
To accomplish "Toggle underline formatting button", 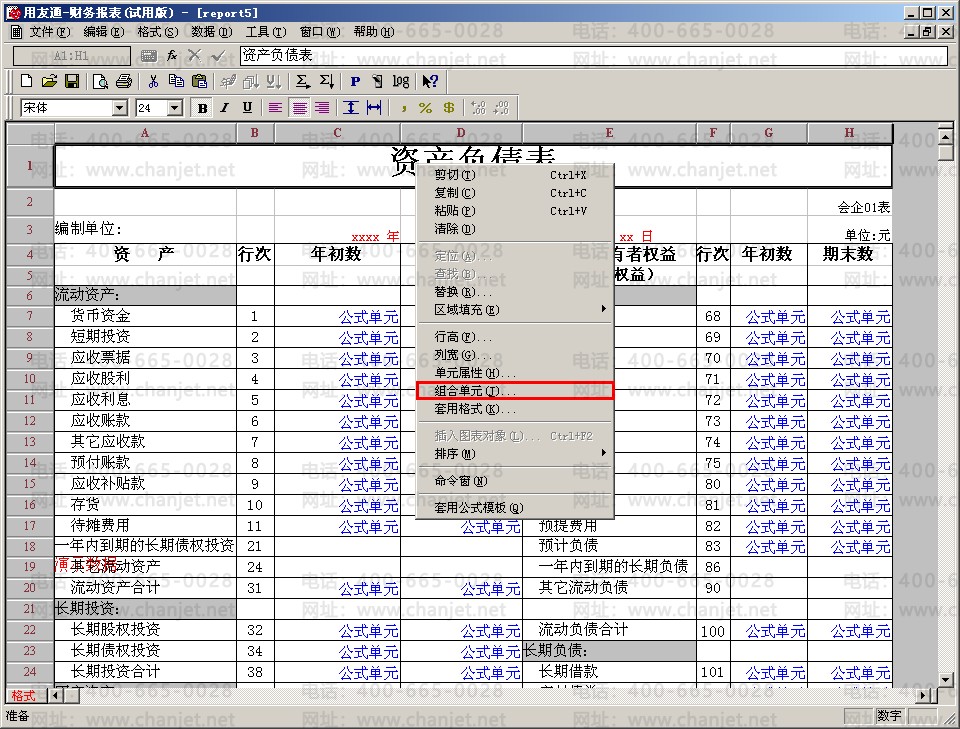I will (x=247, y=108).
